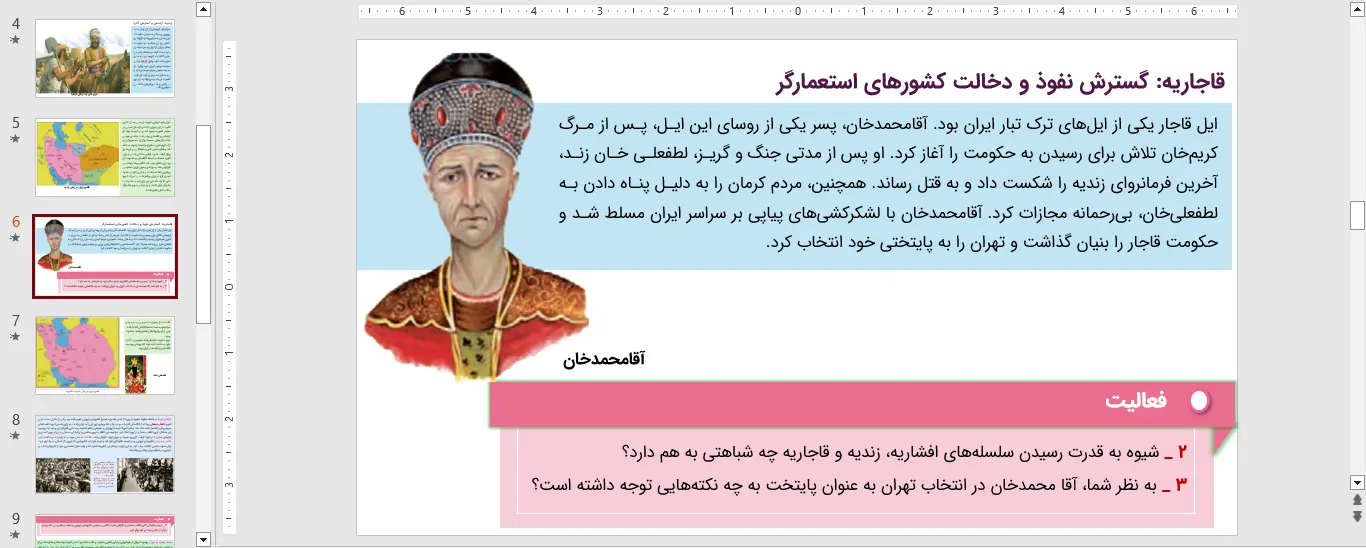Click the slide panel scroll-up arrow
This screenshot has width=1366, height=548.
[204, 9]
